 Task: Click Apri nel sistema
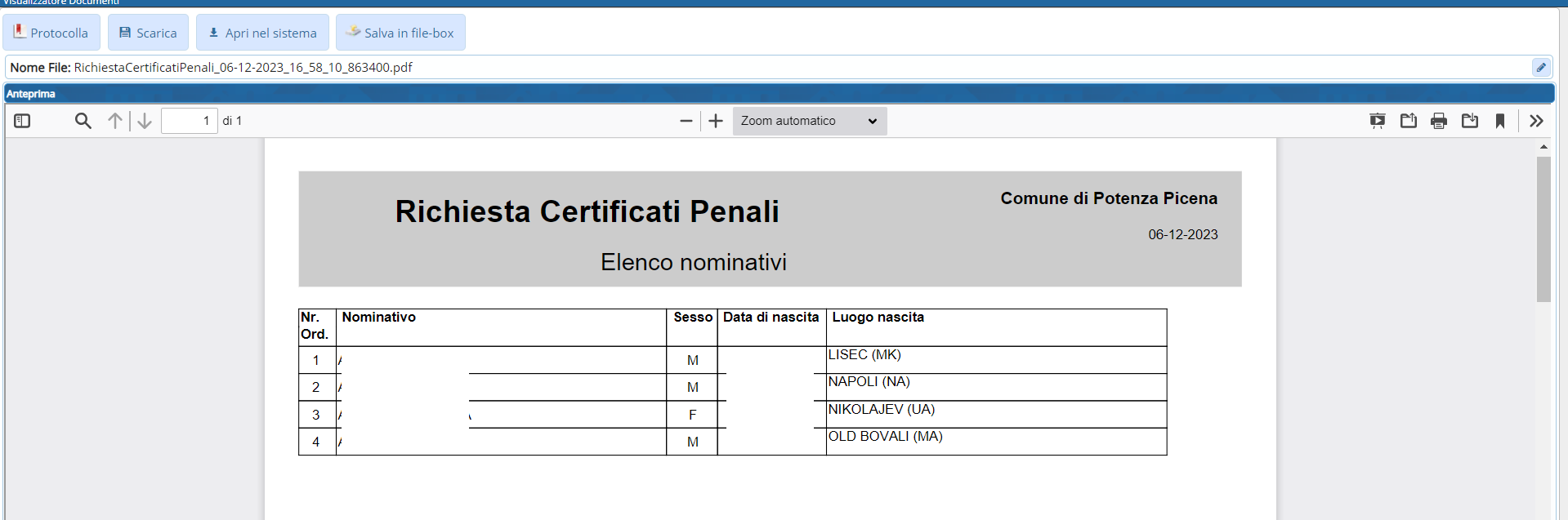[x=262, y=33]
